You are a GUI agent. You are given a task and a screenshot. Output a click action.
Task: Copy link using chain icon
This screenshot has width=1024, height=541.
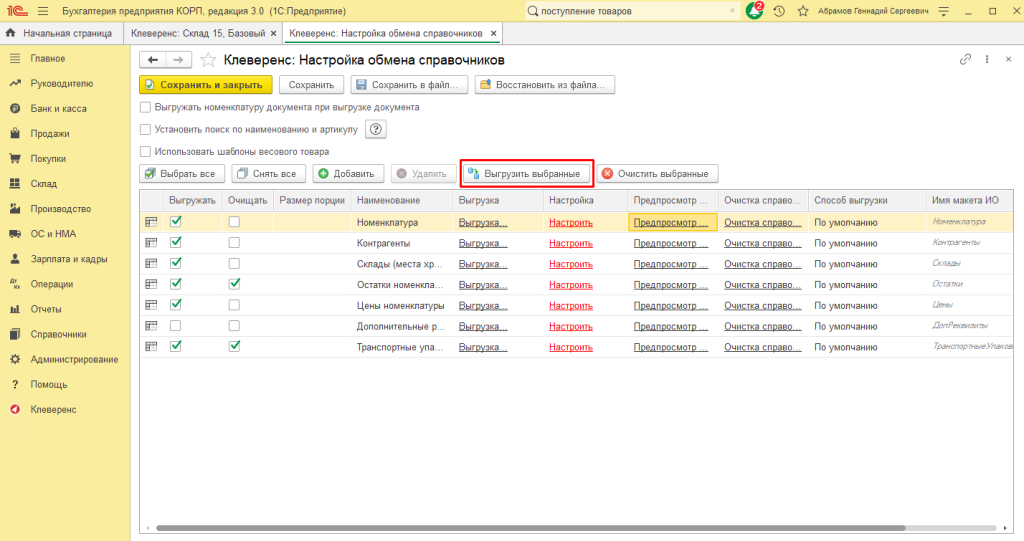[965, 60]
